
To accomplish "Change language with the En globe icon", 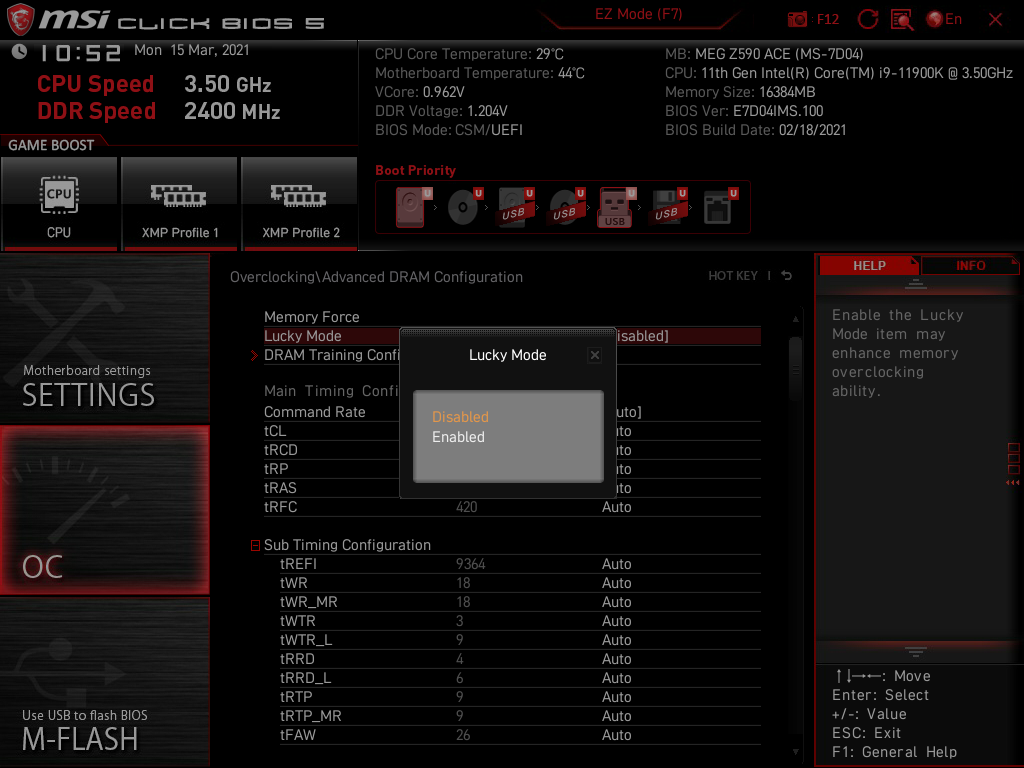I will (944, 19).
